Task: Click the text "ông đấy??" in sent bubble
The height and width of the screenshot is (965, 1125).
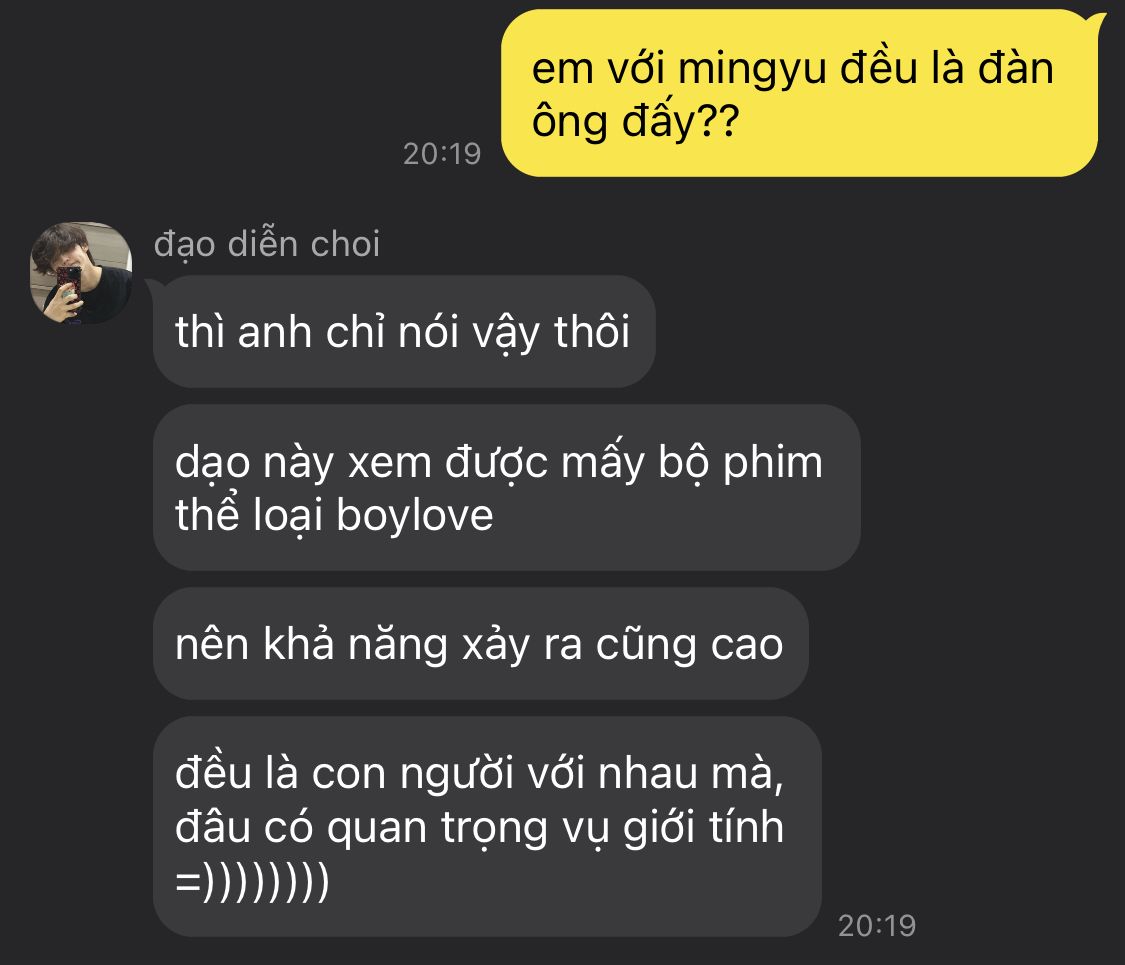Action: point(635,121)
